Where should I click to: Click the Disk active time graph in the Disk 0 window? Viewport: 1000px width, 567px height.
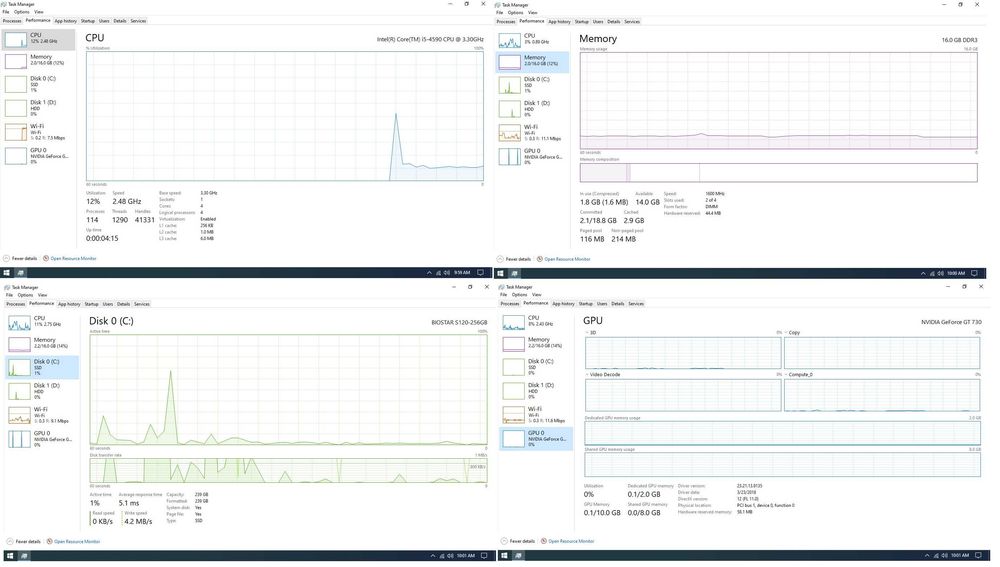click(x=288, y=390)
